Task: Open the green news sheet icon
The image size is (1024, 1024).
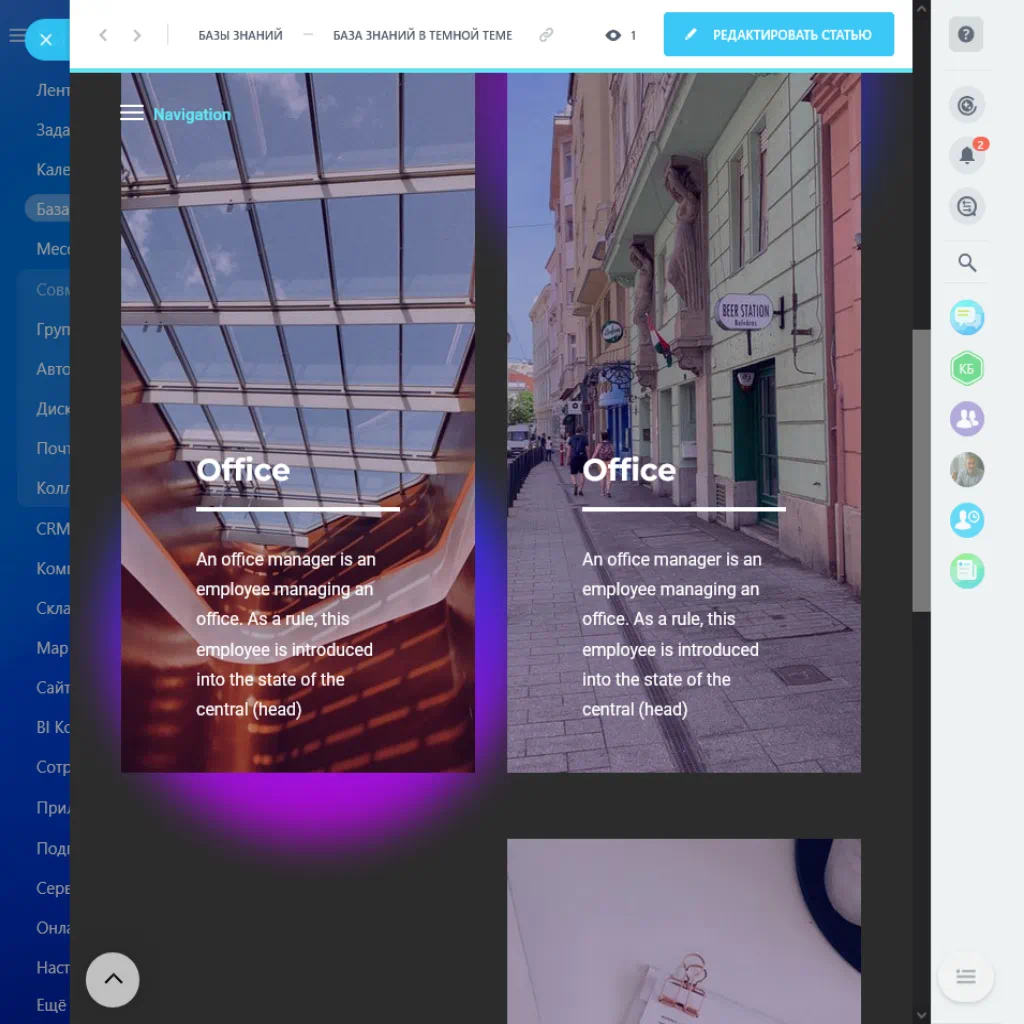Action: 967,571
